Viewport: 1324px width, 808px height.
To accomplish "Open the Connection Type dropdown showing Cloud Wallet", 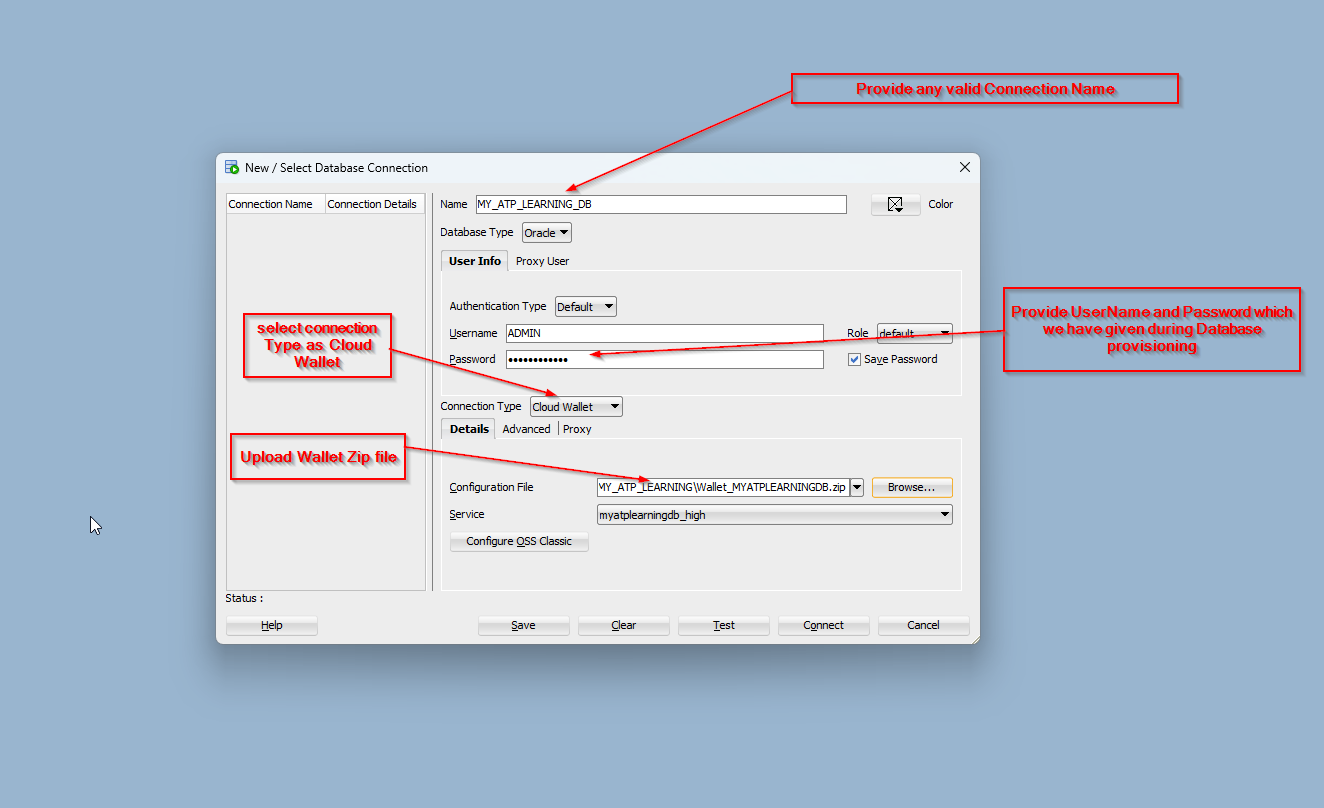I will coord(575,406).
